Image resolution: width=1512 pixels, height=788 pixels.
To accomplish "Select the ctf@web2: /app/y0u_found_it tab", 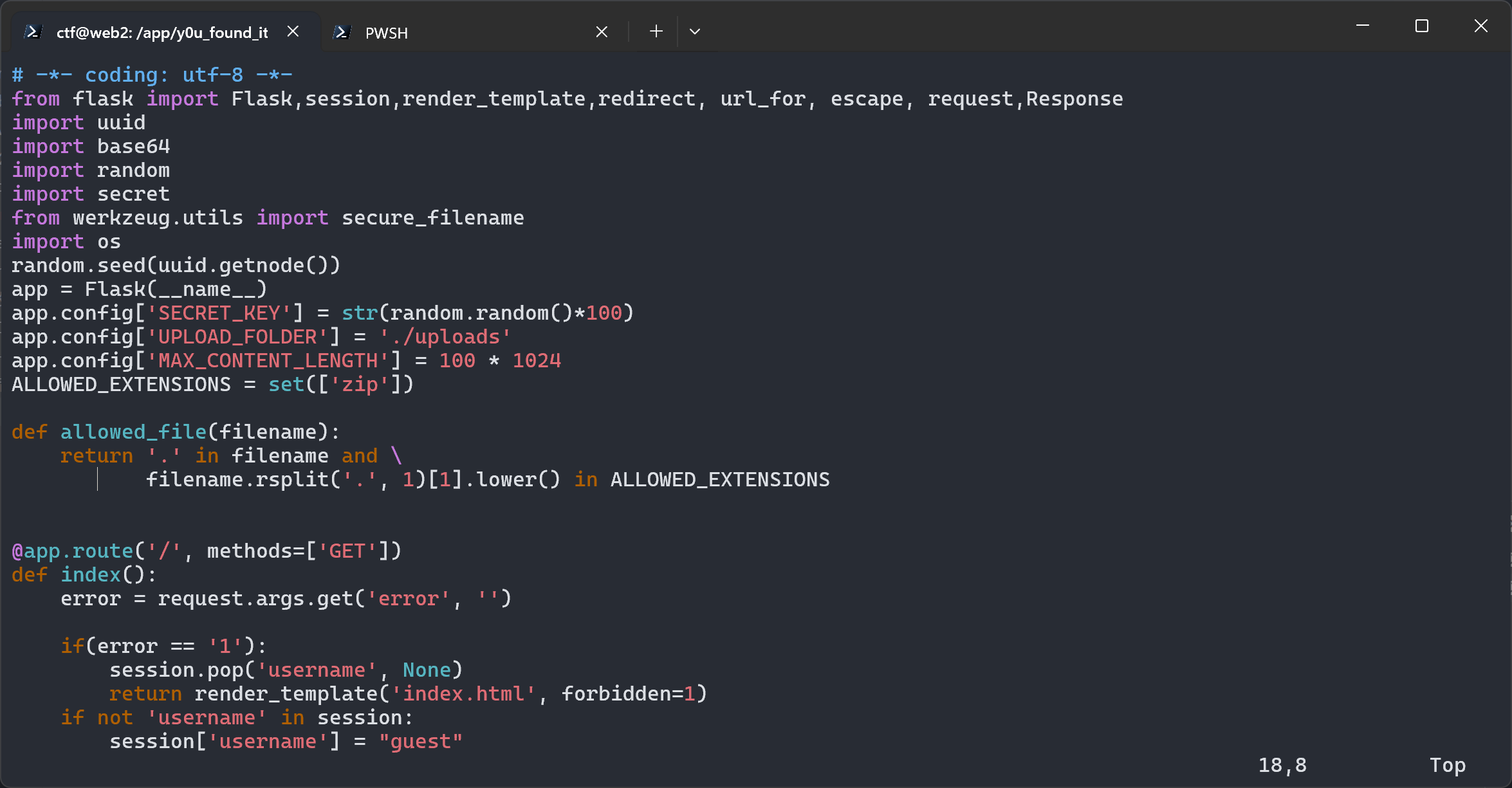I will coord(163,32).
